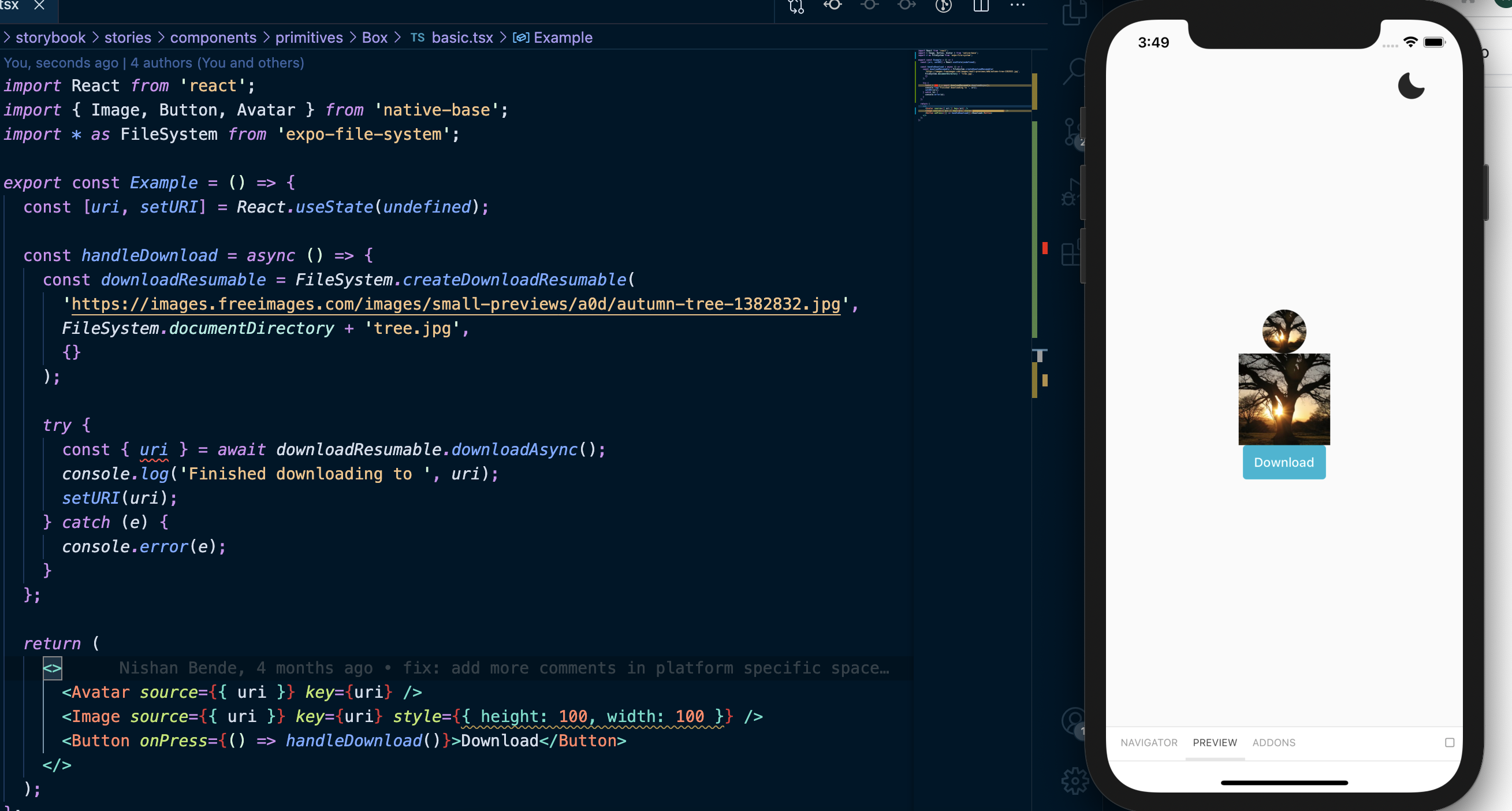
Task: Go to previous change arrow icon
Action: [832, 5]
